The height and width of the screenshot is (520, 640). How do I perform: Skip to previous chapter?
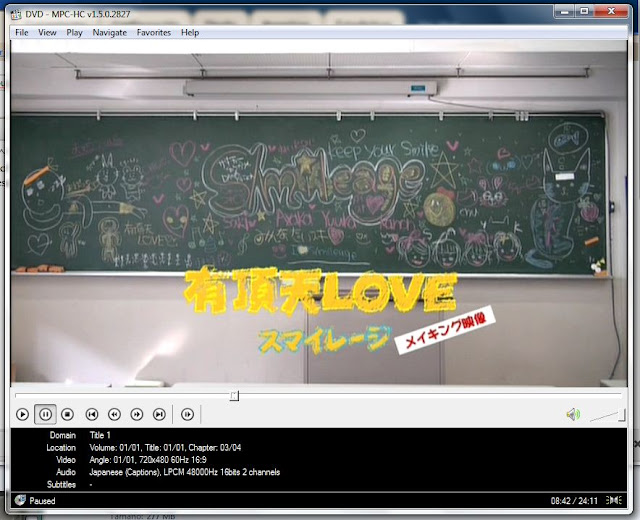pos(92,415)
